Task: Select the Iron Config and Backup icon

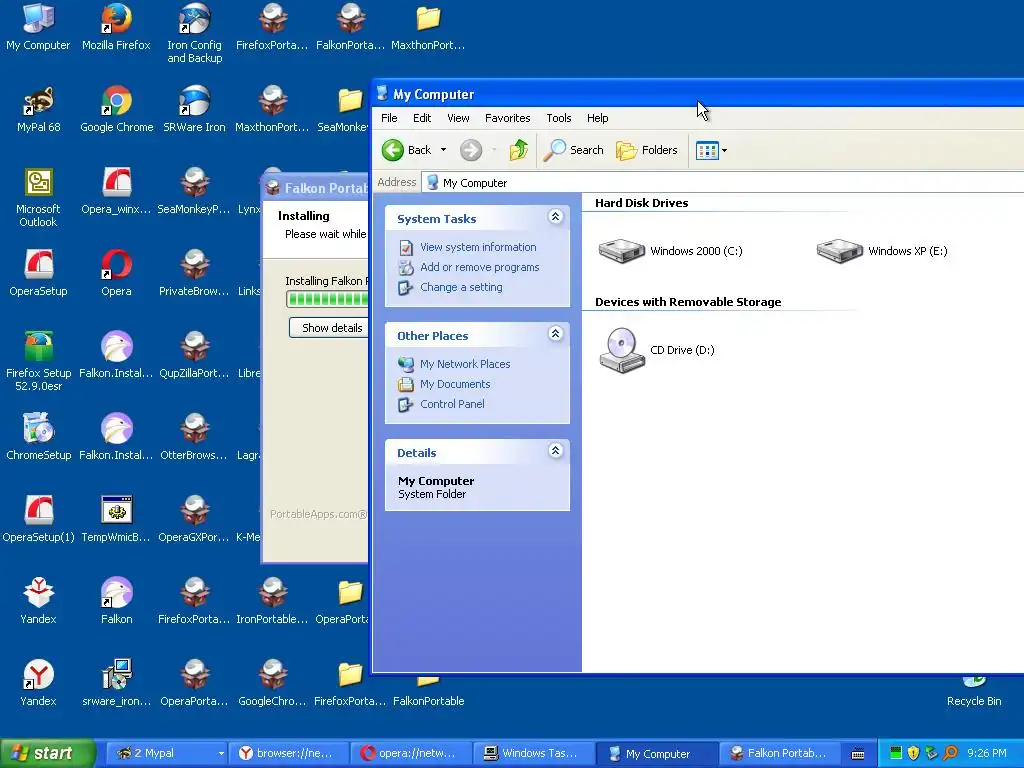Action: click(195, 34)
